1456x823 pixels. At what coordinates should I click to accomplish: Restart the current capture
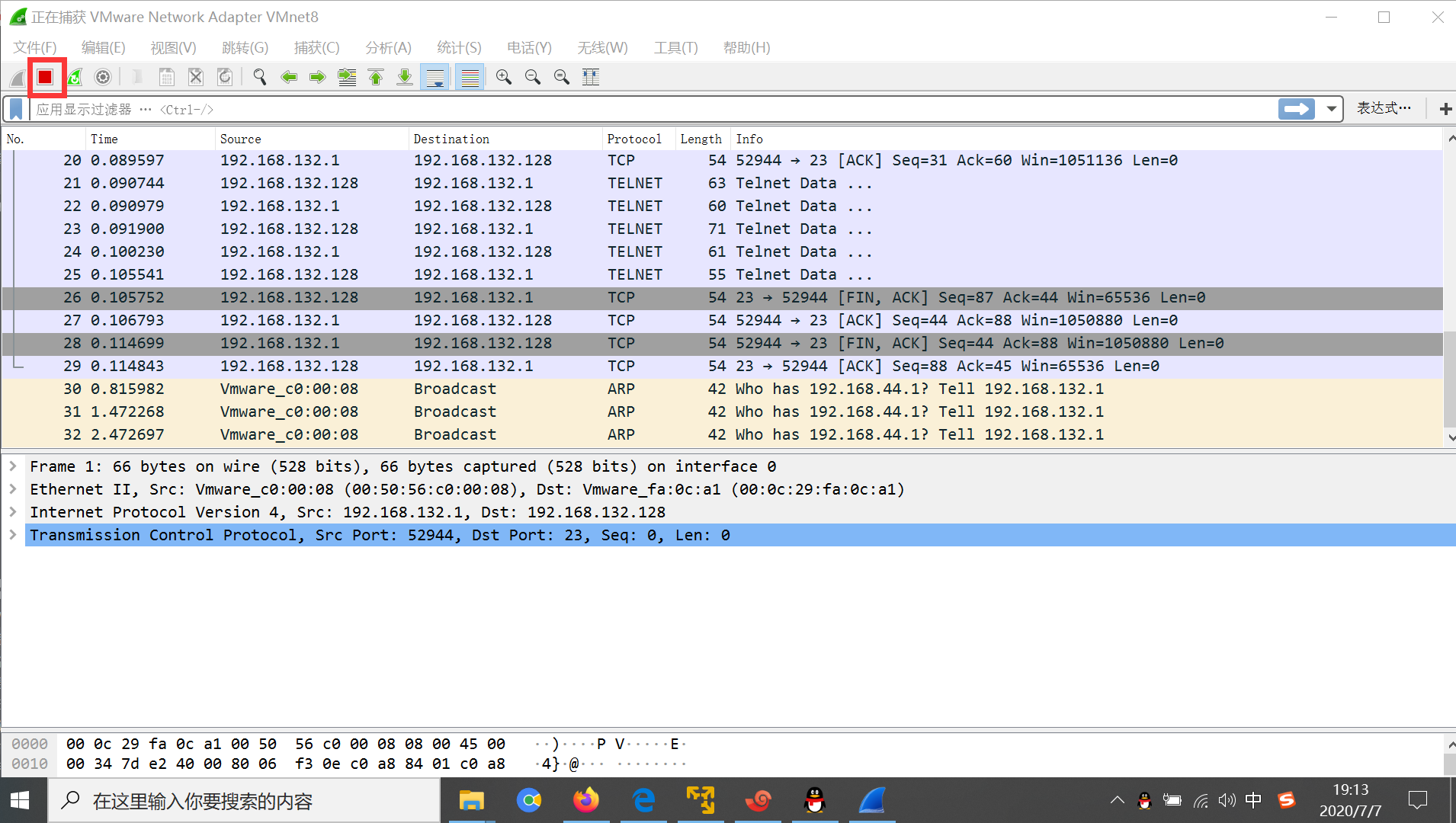point(74,76)
